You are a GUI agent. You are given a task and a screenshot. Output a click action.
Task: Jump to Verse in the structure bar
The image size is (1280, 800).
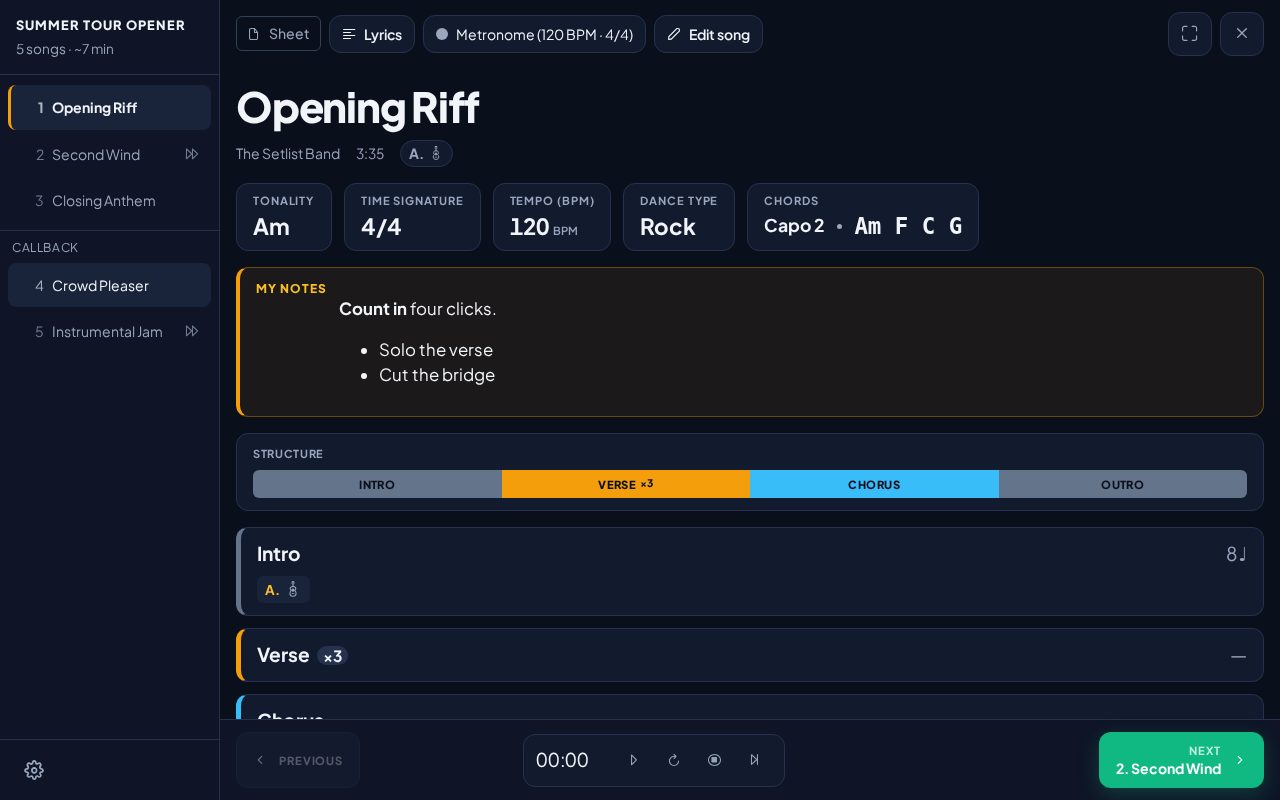coord(626,484)
